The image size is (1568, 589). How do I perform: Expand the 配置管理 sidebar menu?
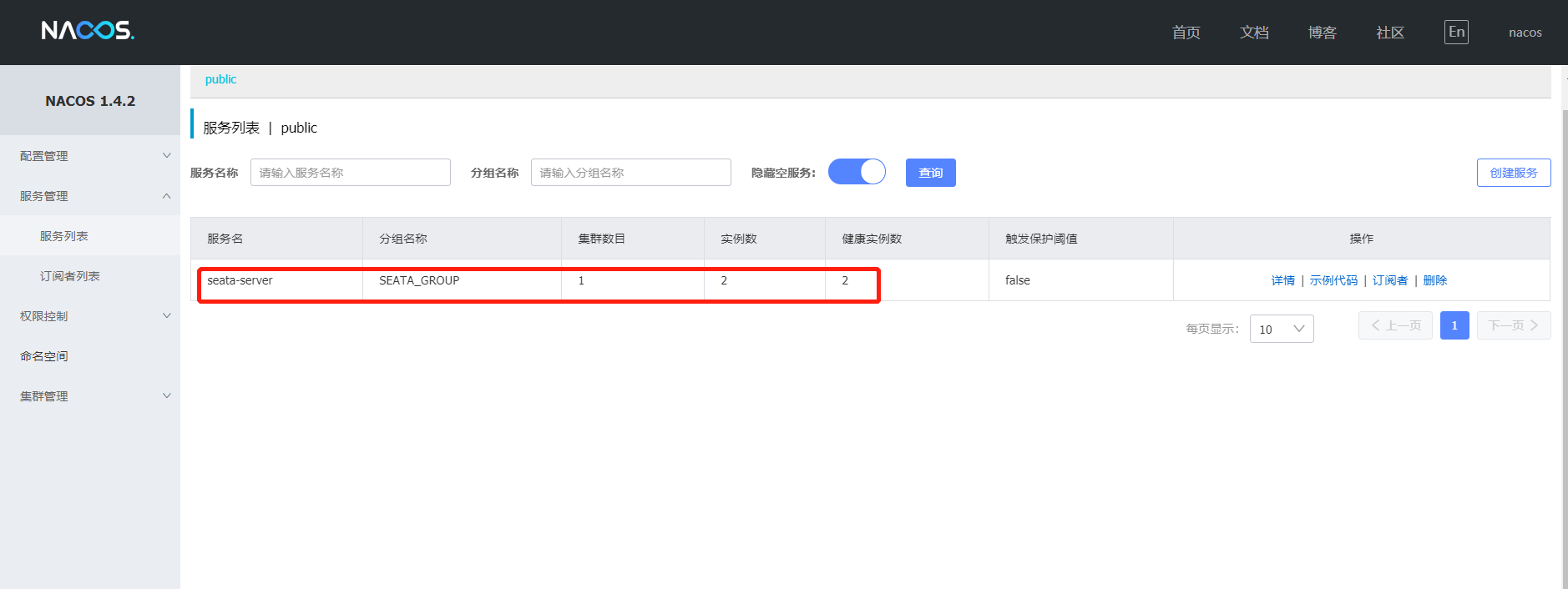90,156
